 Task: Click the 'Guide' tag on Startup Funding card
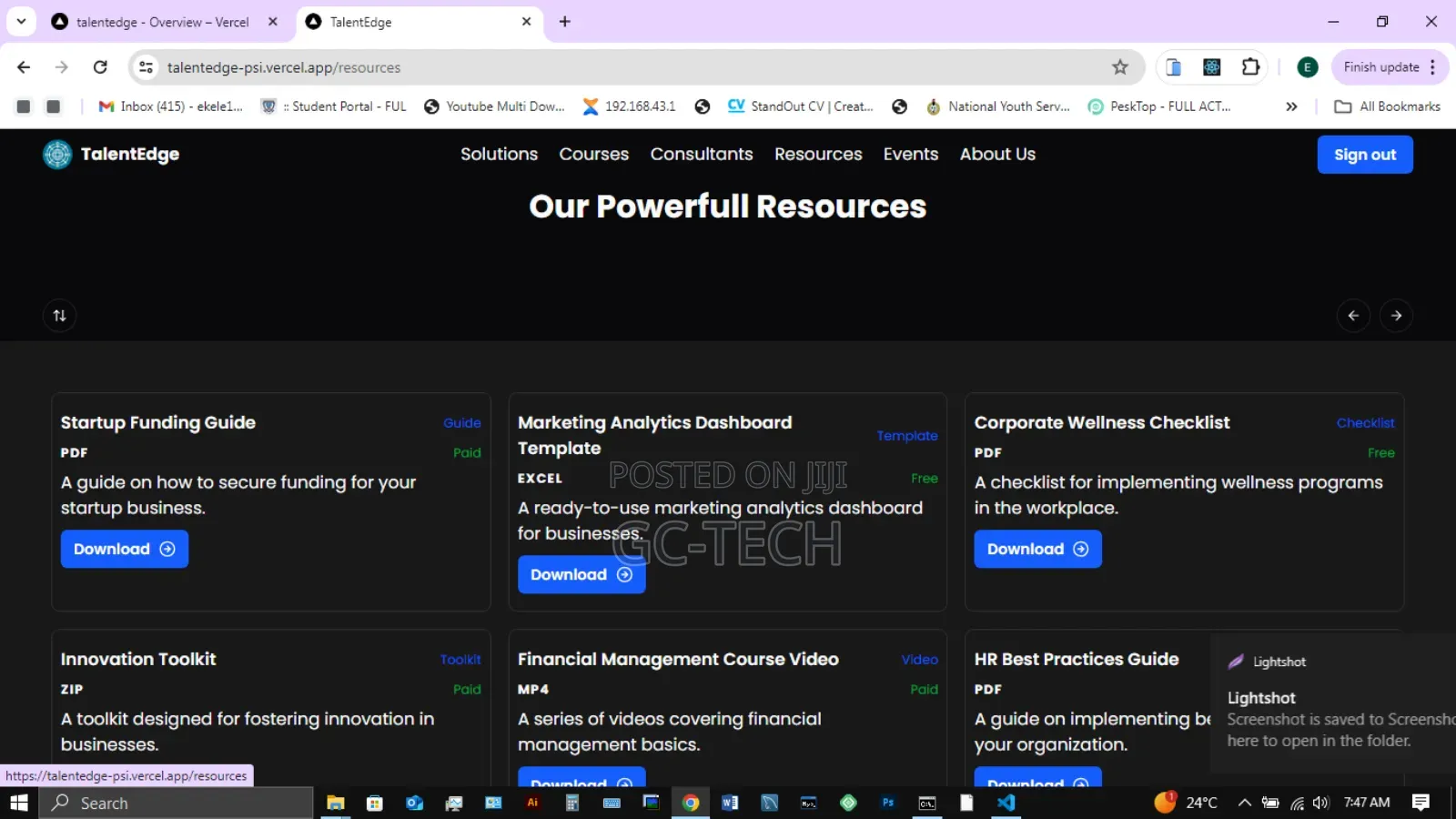(x=462, y=423)
